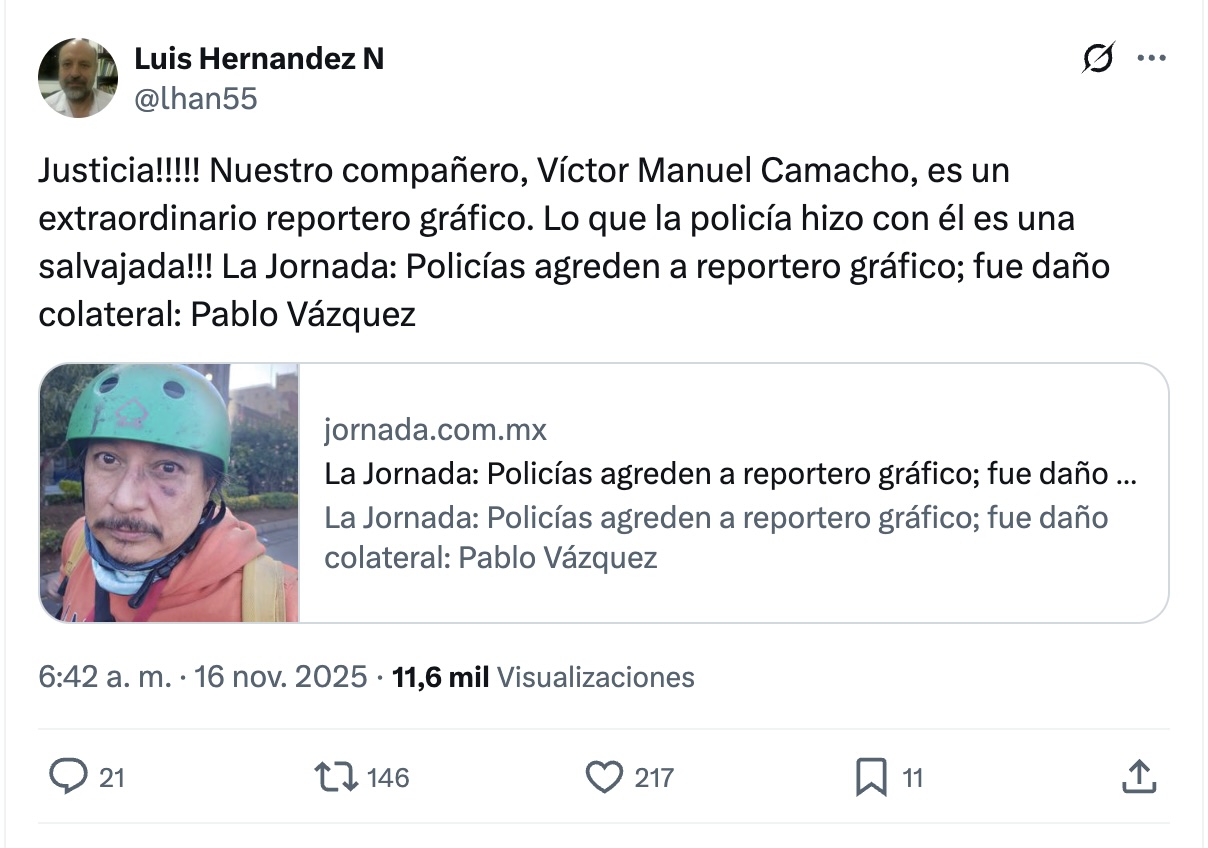
Task: Open the more options three-dot menu
Action: point(1152,58)
